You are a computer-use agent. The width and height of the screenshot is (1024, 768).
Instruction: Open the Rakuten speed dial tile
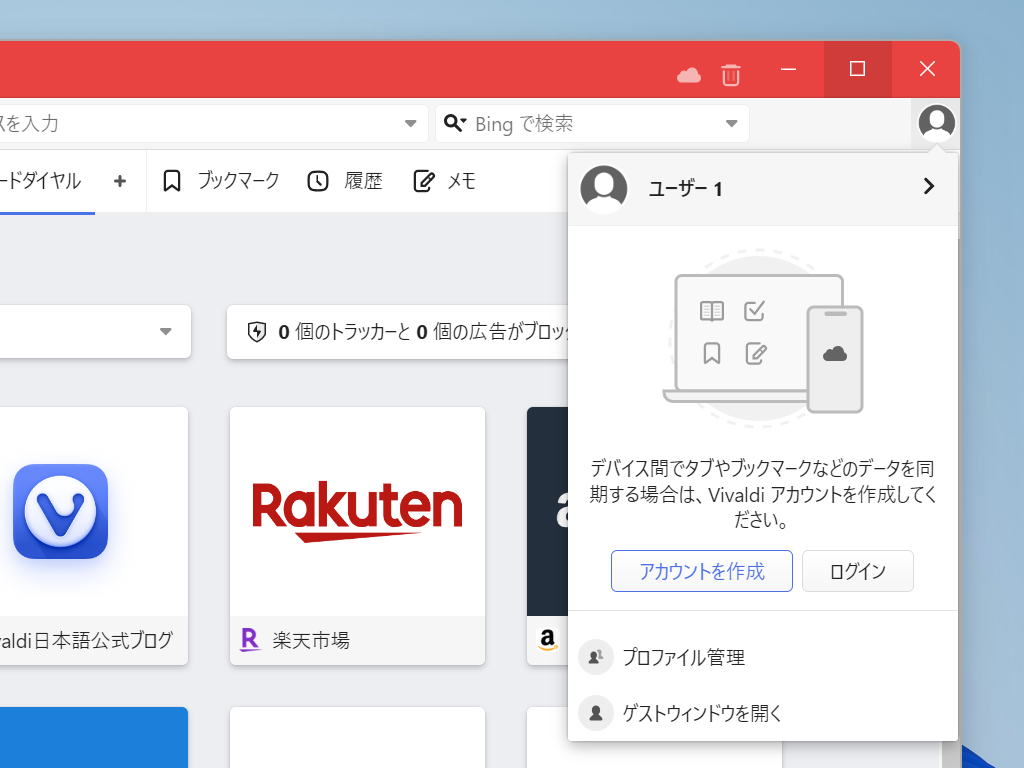click(x=357, y=511)
